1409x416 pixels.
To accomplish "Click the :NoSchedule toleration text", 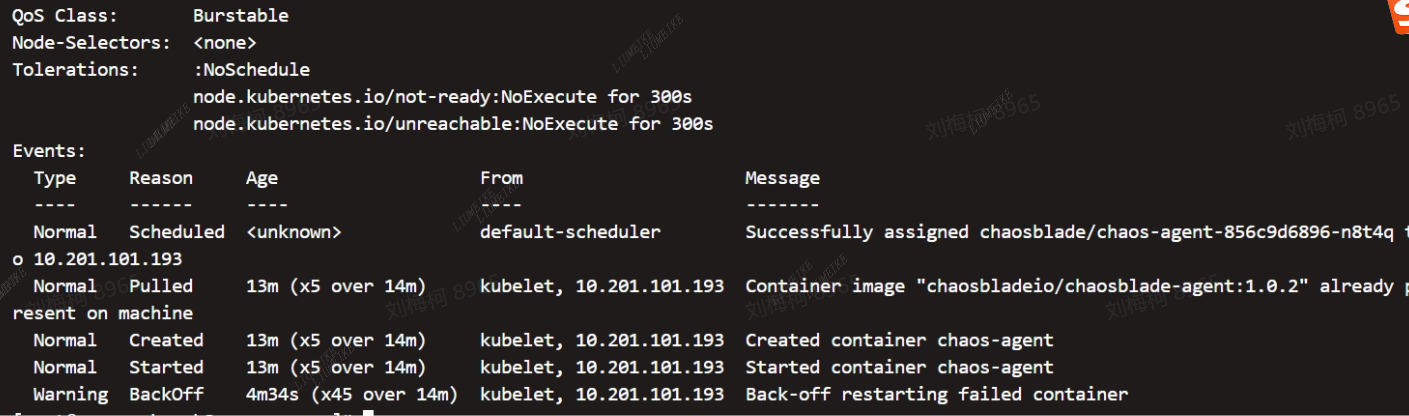I will click(x=251, y=70).
